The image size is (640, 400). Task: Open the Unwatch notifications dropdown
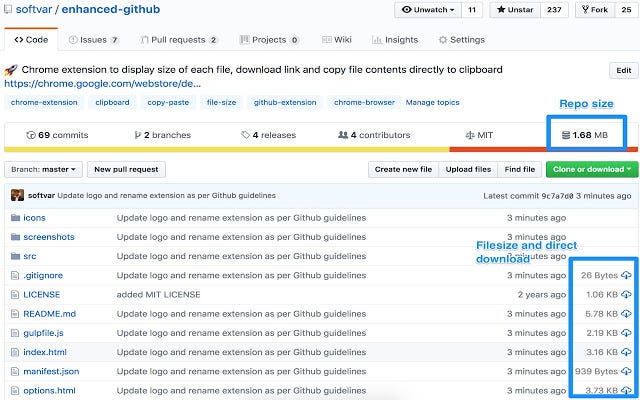coord(428,10)
